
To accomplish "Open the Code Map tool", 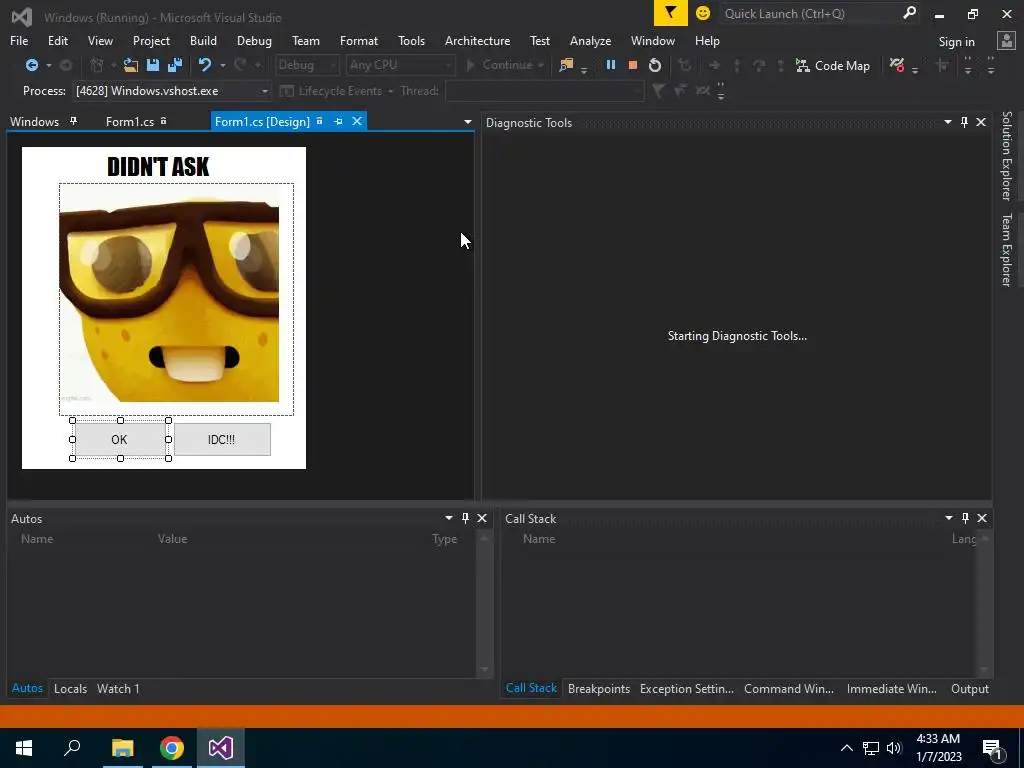I will 833,65.
